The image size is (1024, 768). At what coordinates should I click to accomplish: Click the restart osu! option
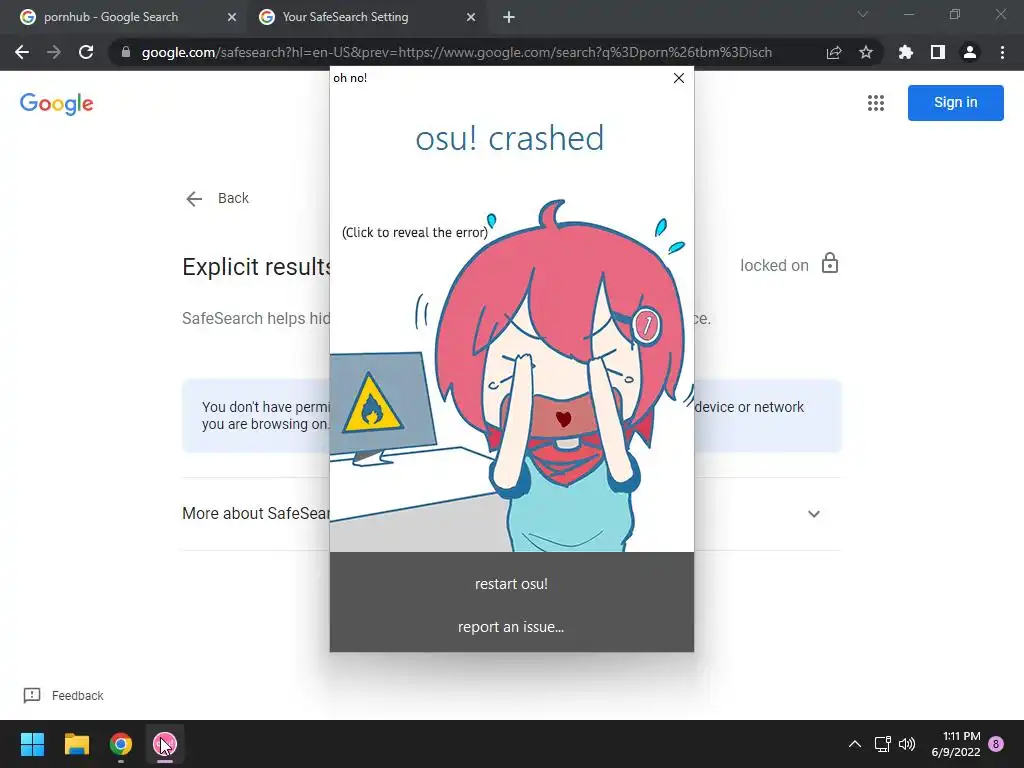(x=511, y=584)
